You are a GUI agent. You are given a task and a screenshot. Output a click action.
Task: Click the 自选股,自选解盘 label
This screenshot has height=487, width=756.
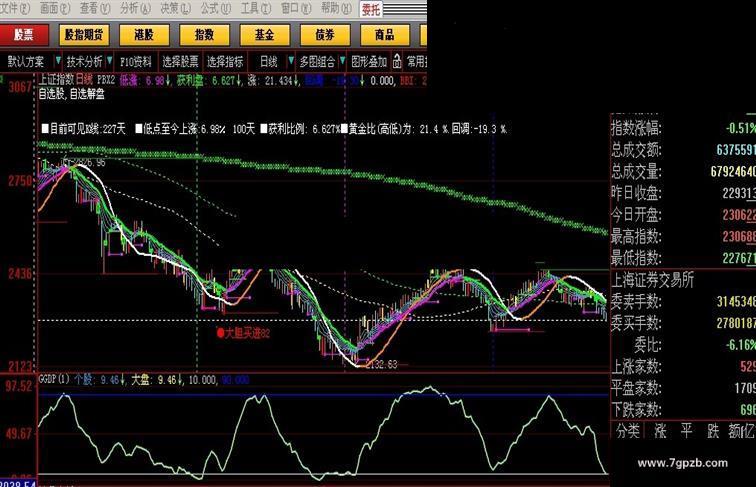pos(72,94)
